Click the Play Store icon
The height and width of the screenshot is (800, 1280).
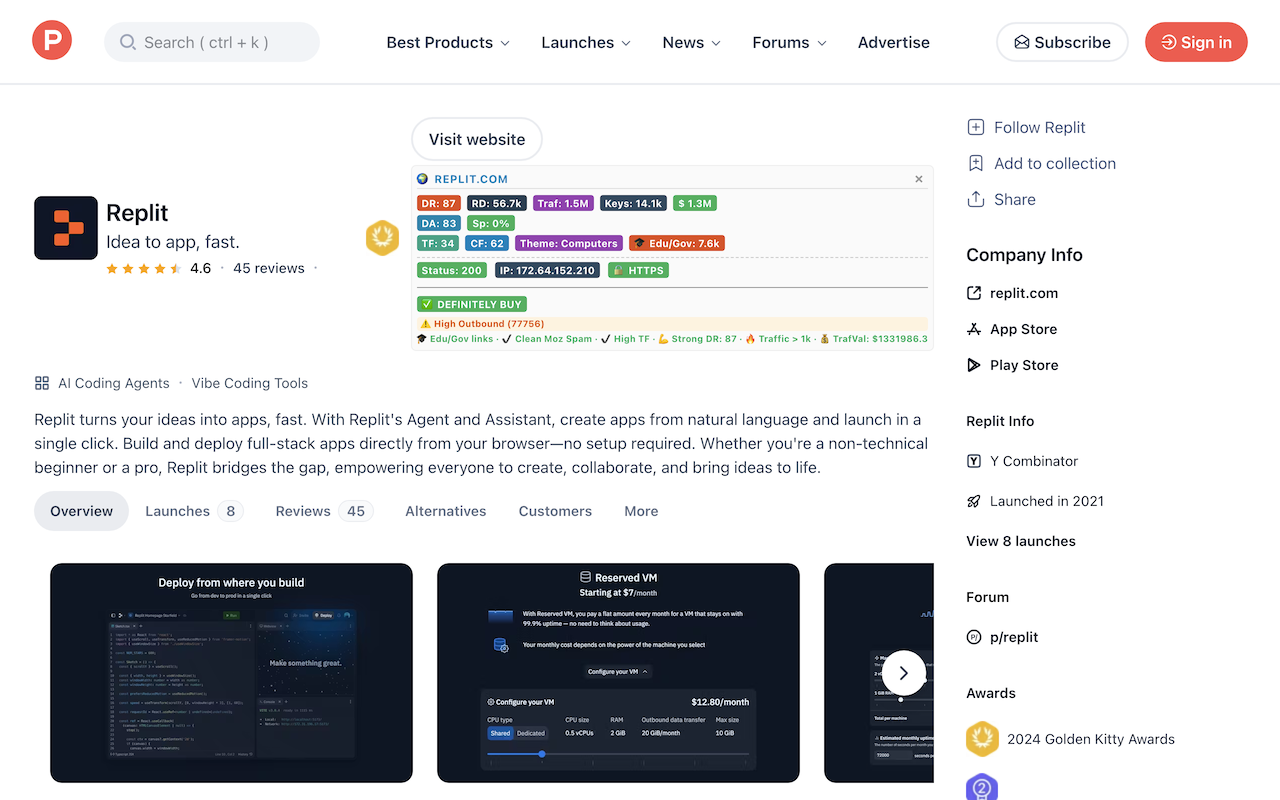pos(974,365)
